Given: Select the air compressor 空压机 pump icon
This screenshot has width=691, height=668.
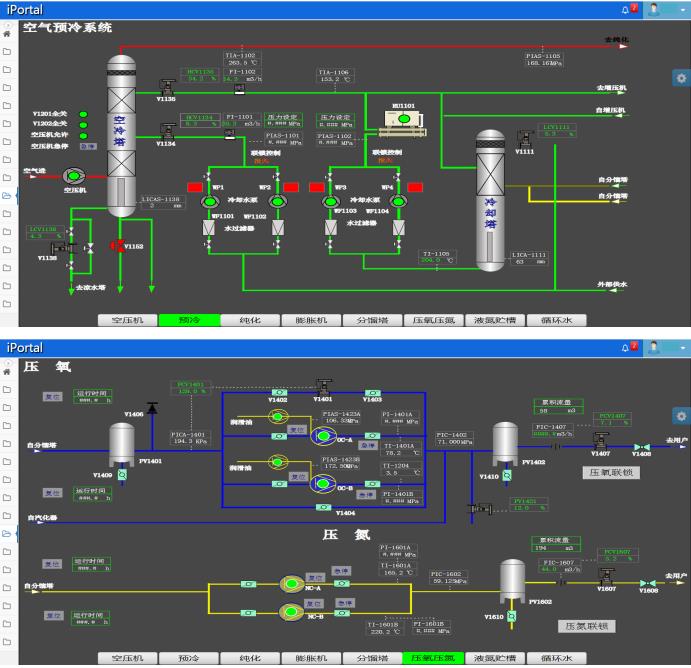Looking at the screenshot, I should pyautogui.click(x=73, y=176).
